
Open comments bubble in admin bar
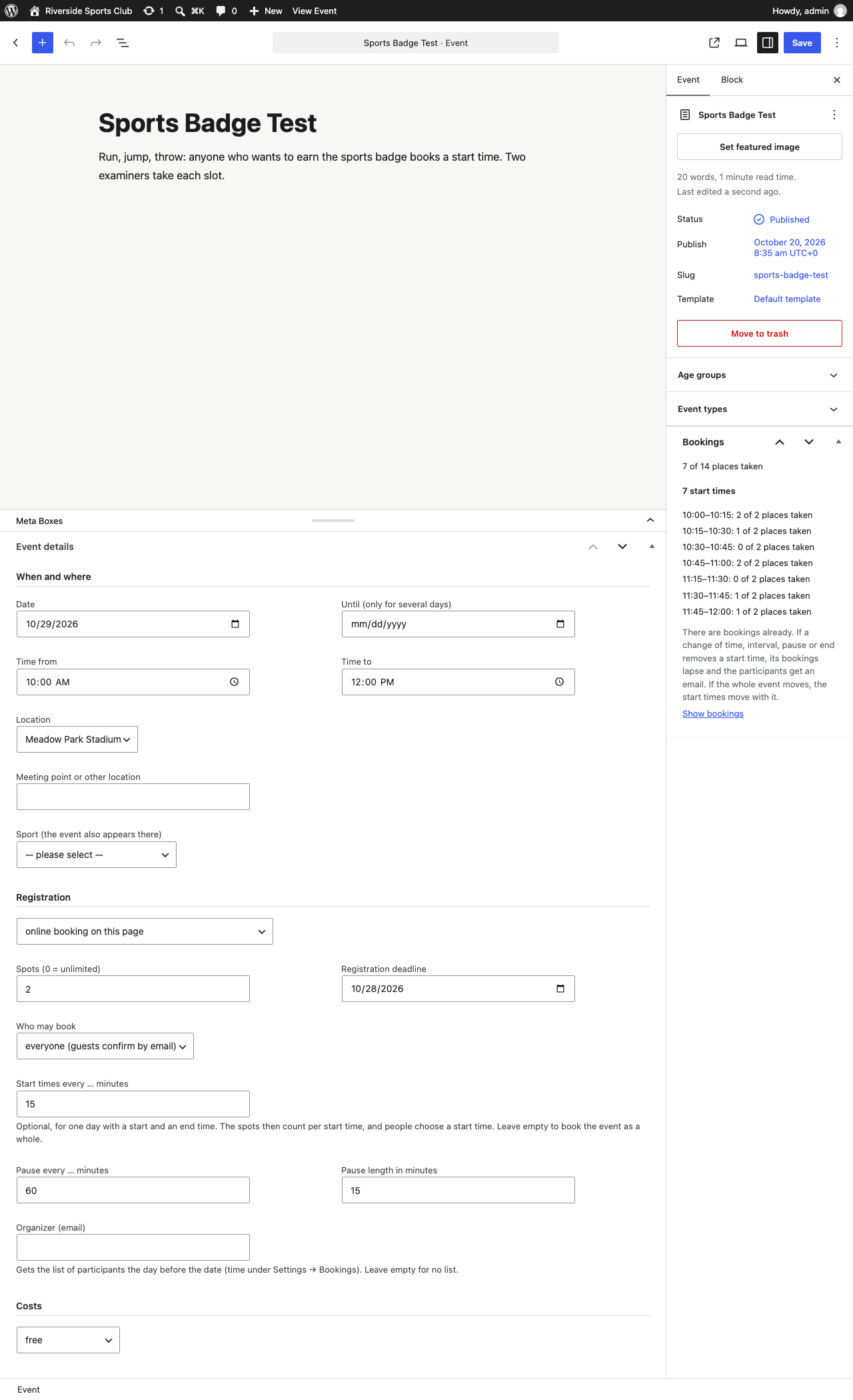click(x=221, y=11)
